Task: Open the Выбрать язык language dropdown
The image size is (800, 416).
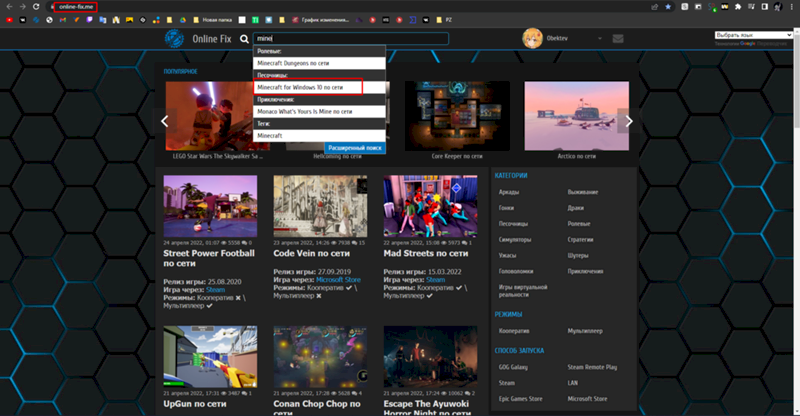Action: 753,35
